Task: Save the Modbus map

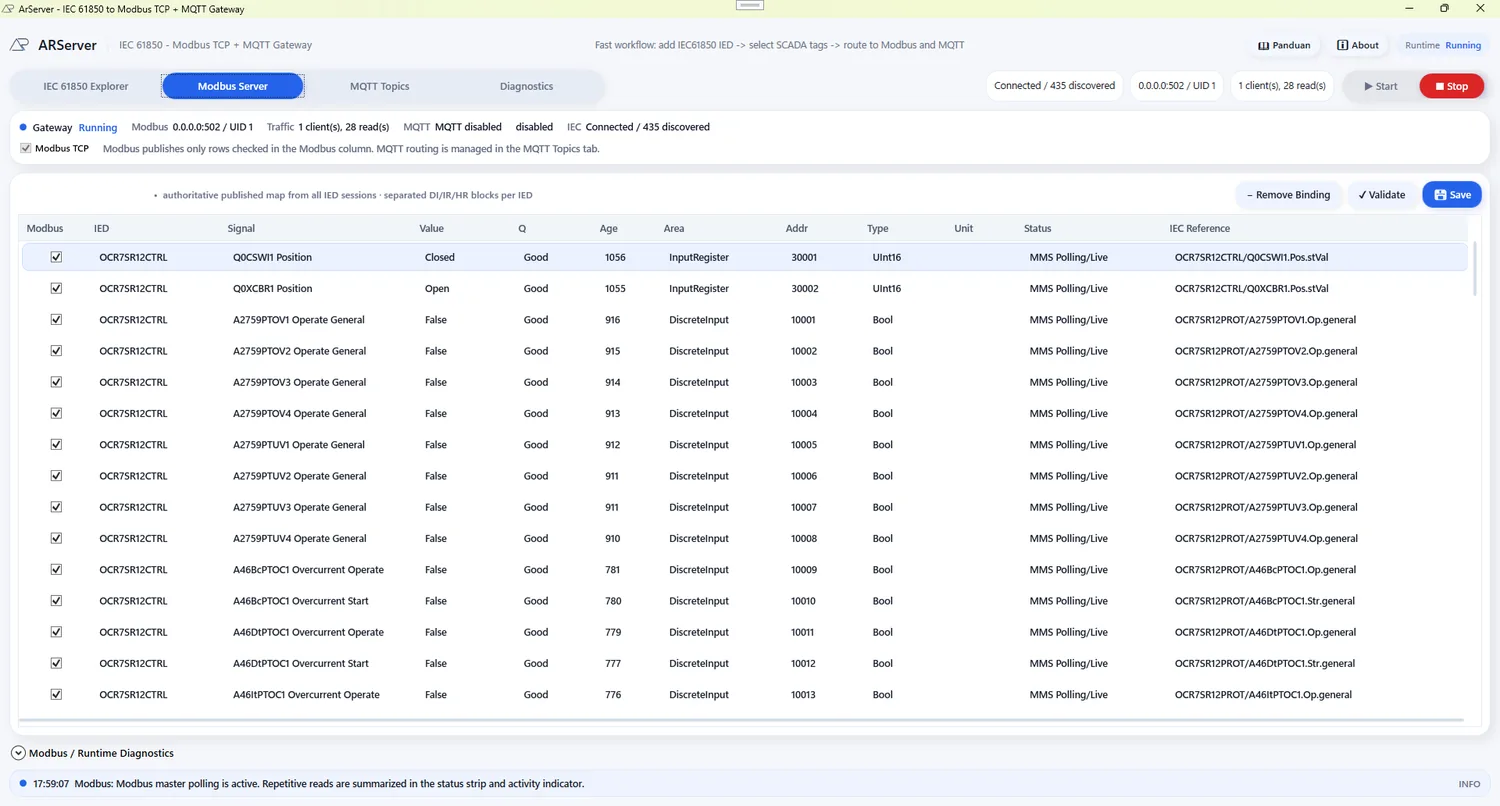Action: pos(1452,195)
